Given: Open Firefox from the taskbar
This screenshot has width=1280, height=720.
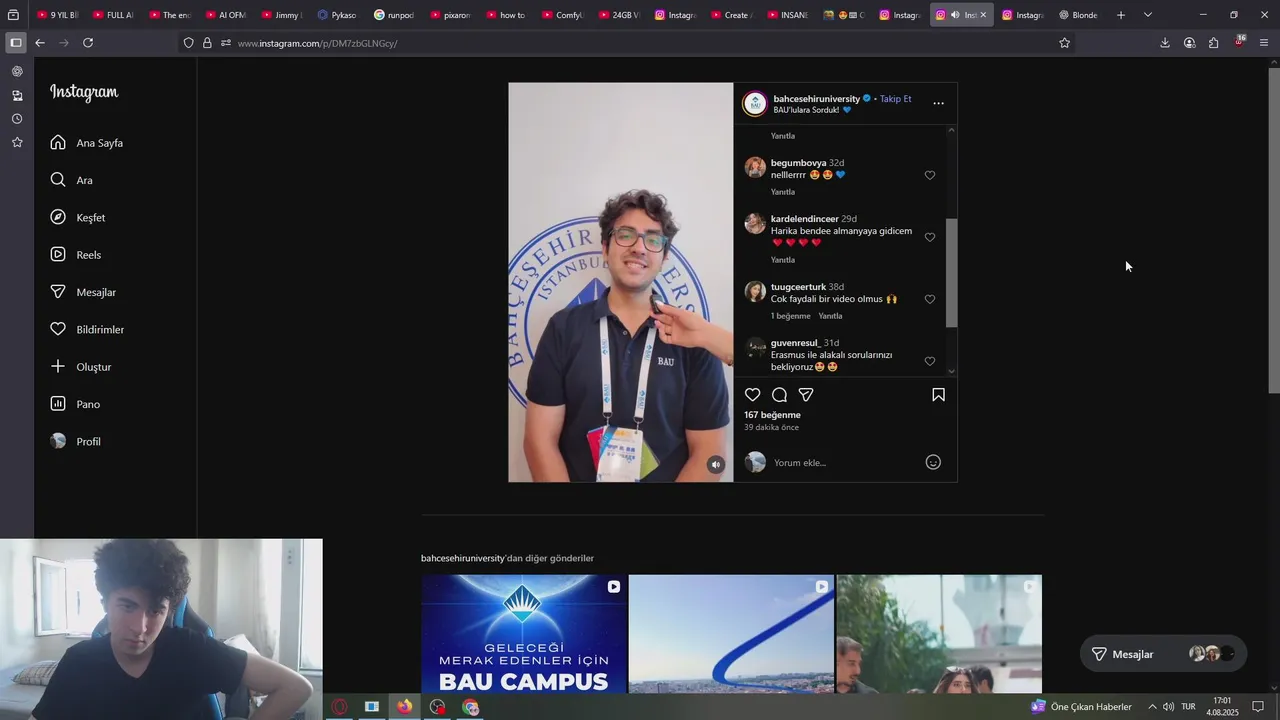Looking at the screenshot, I should (404, 707).
